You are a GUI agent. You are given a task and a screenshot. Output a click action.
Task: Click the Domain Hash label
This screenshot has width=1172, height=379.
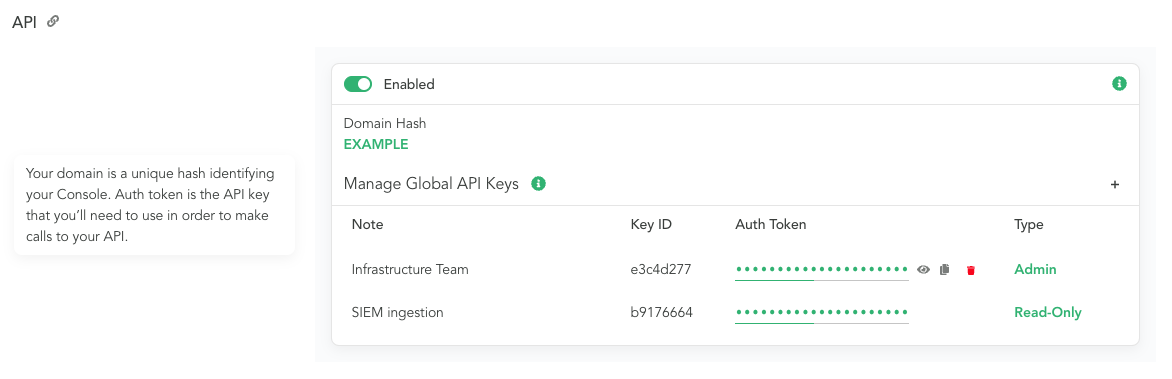(x=385, y=123)
